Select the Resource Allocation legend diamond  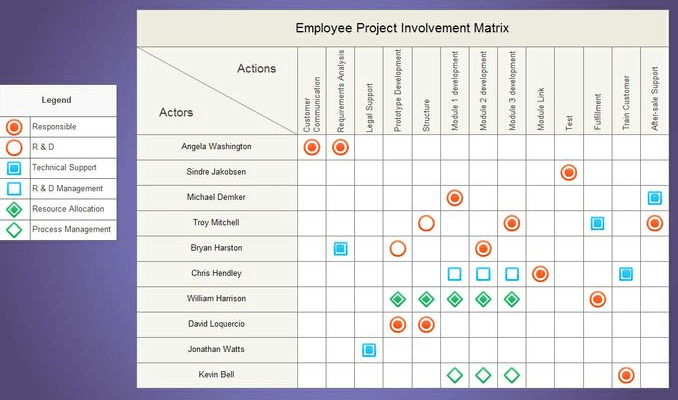tap(14, 210)
